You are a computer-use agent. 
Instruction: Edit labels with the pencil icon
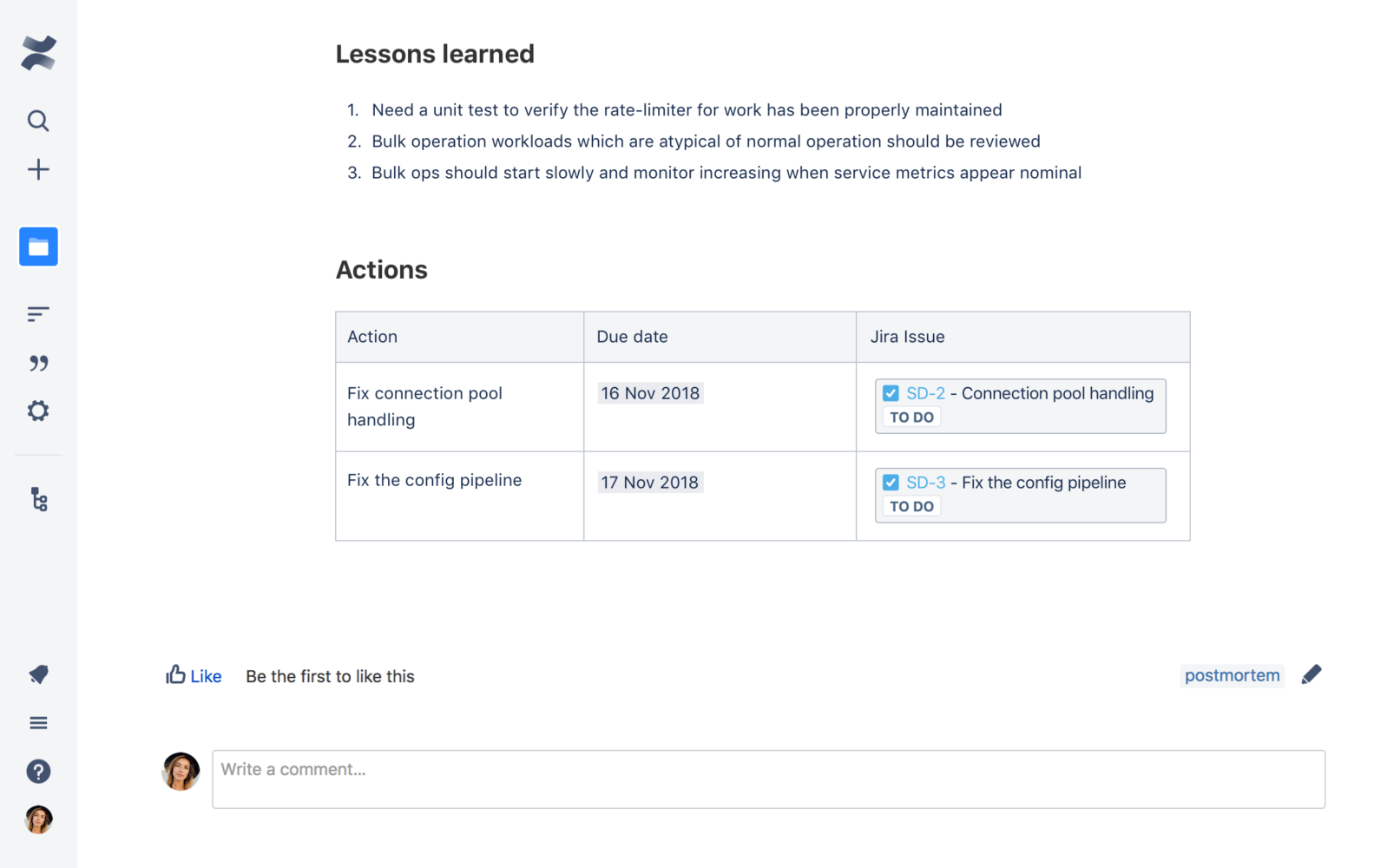(1312, 674)
